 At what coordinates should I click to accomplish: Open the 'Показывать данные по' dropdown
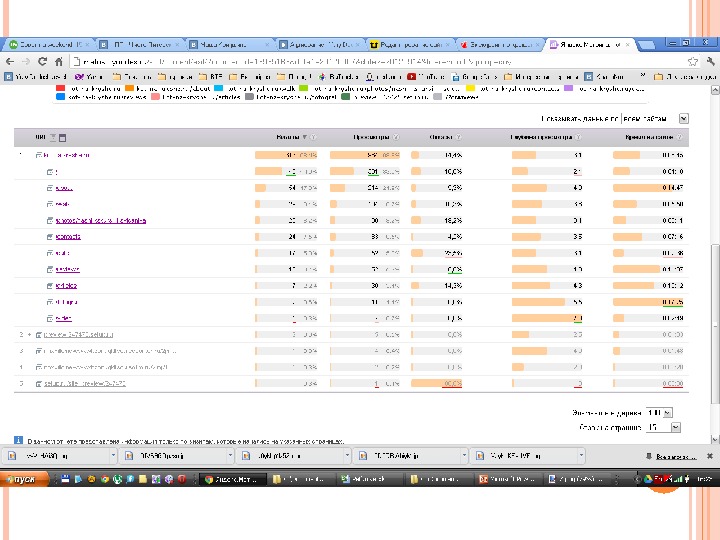[684, 118]
